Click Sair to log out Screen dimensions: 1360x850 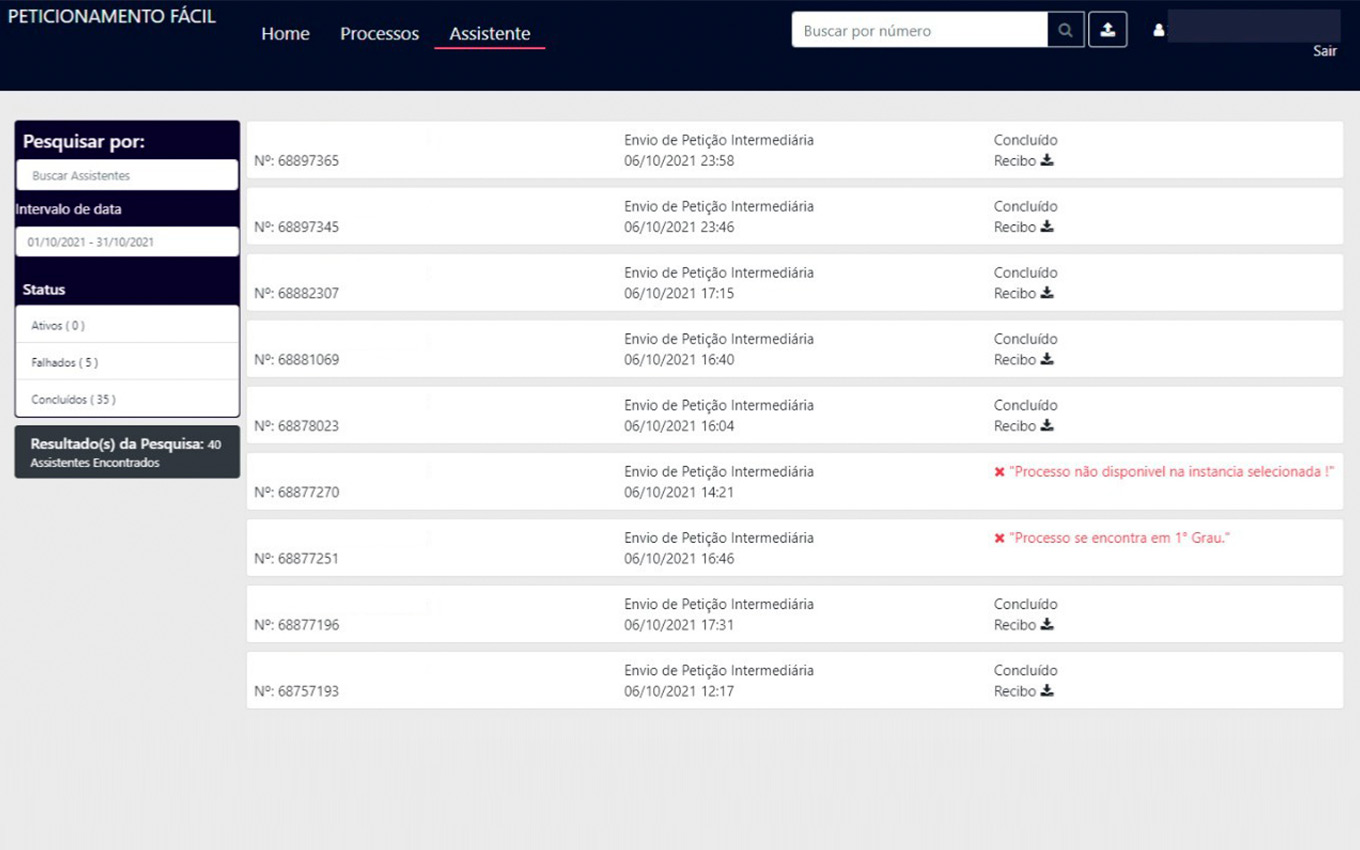1324,51
